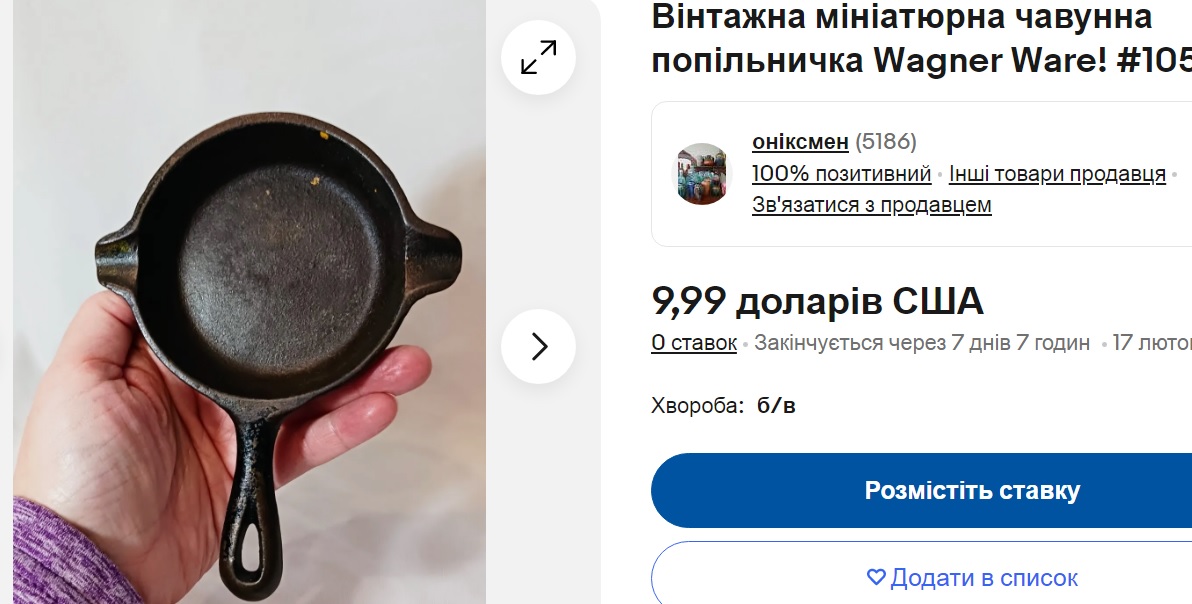Image resolution: width=1192 pixels, height=604 pixels.
Task: View the seller's (5186) feedback count
Action: (886, 142)
